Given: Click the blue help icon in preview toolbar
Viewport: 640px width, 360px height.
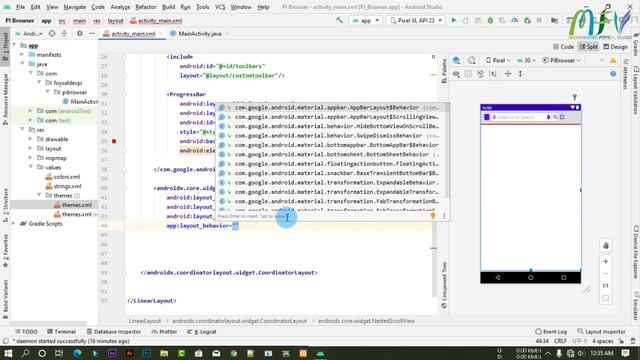Looking at the screenshot, I should click(x=613, y=74).
